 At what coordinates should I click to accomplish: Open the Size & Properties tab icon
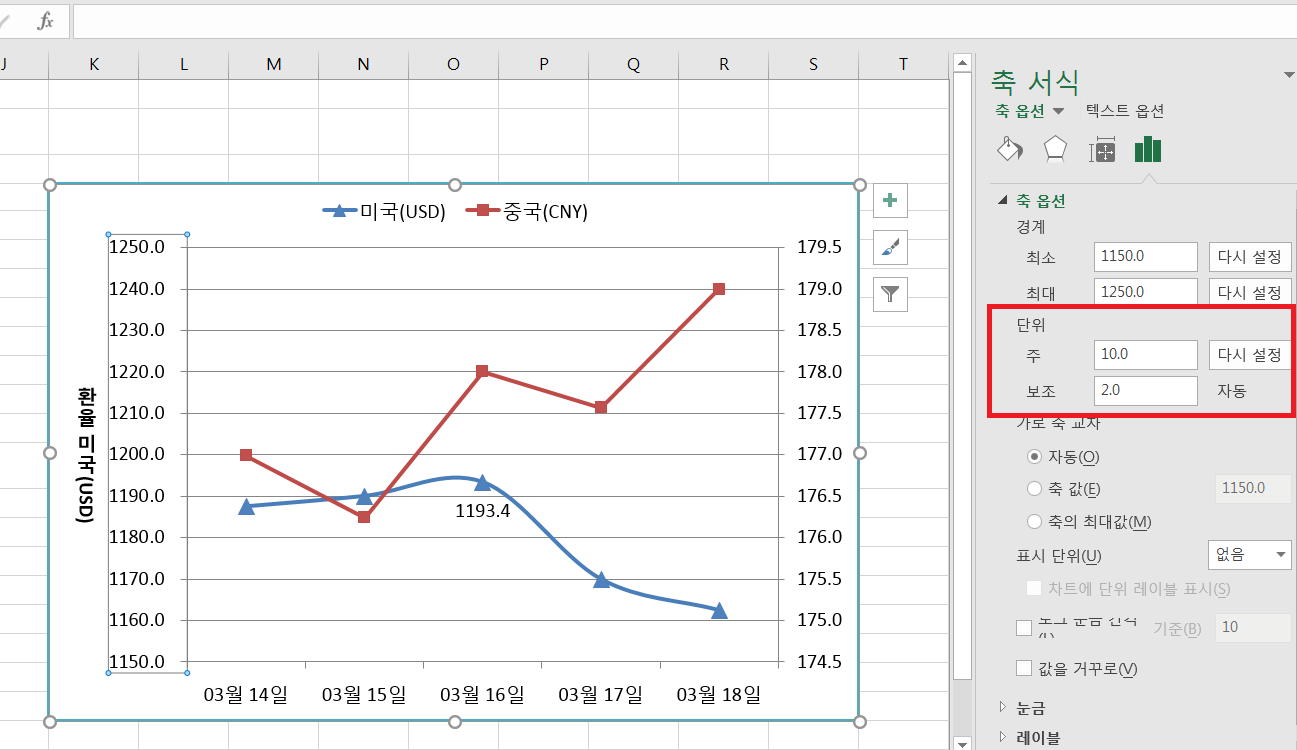1102,151
